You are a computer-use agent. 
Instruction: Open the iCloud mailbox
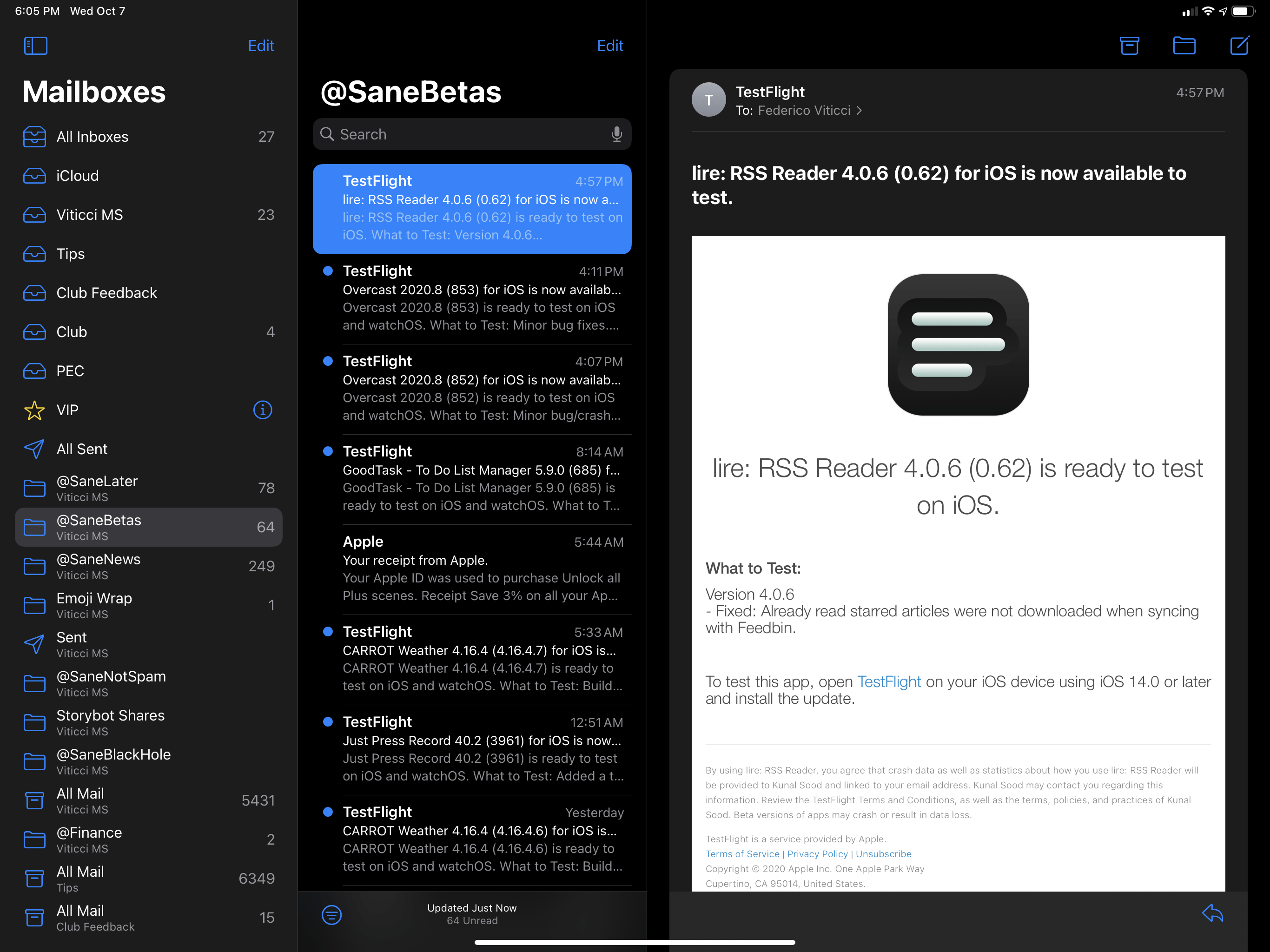[x=149, y=176]
